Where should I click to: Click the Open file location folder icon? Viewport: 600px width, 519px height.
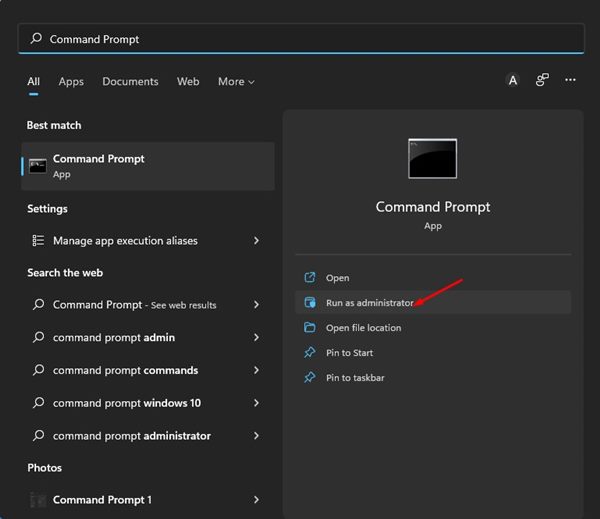309,328
